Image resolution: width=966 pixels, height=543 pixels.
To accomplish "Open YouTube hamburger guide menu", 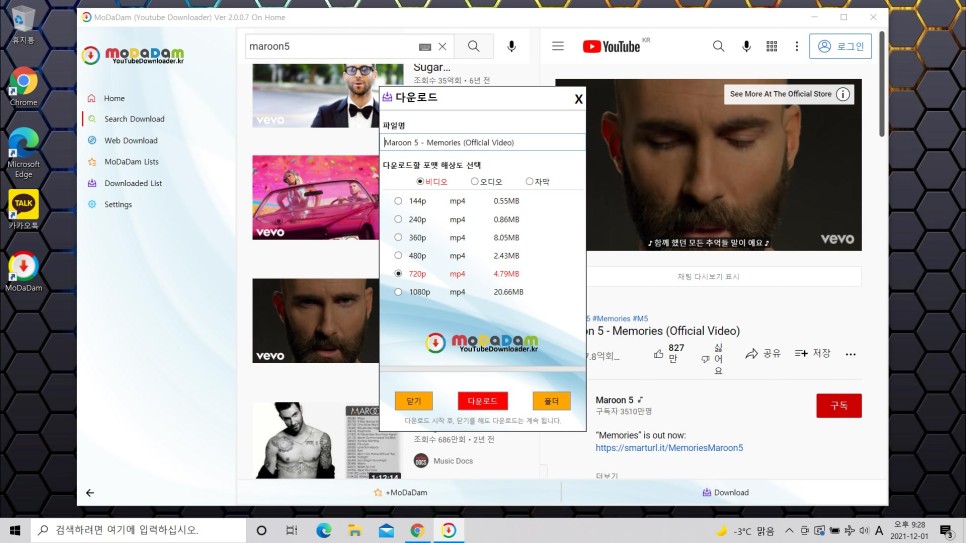I will point(558,46).
